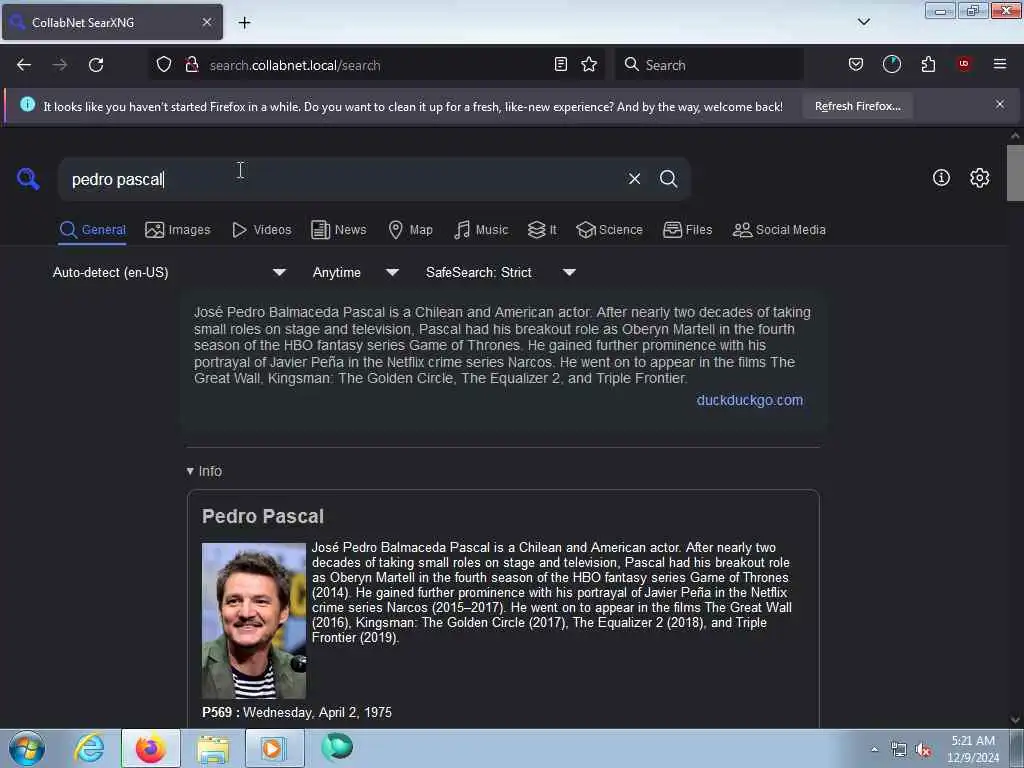This screenshot has height=768, width=1024.
Task: Open the duckduckgo.com source link
Action: 750,400
